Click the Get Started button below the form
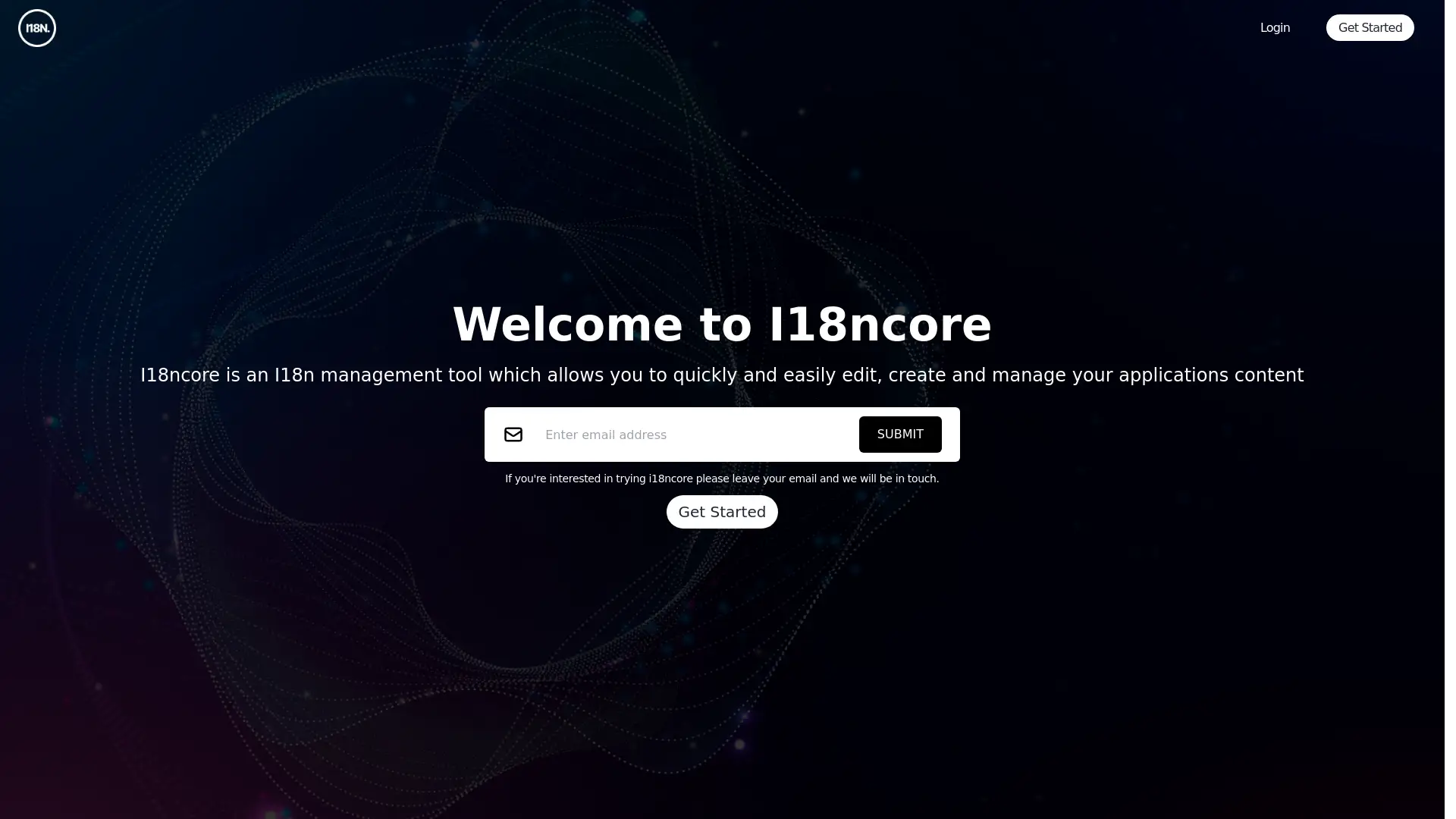This screenshot has width=1456, height=819. pyautogui.click(x=722, y=512)
